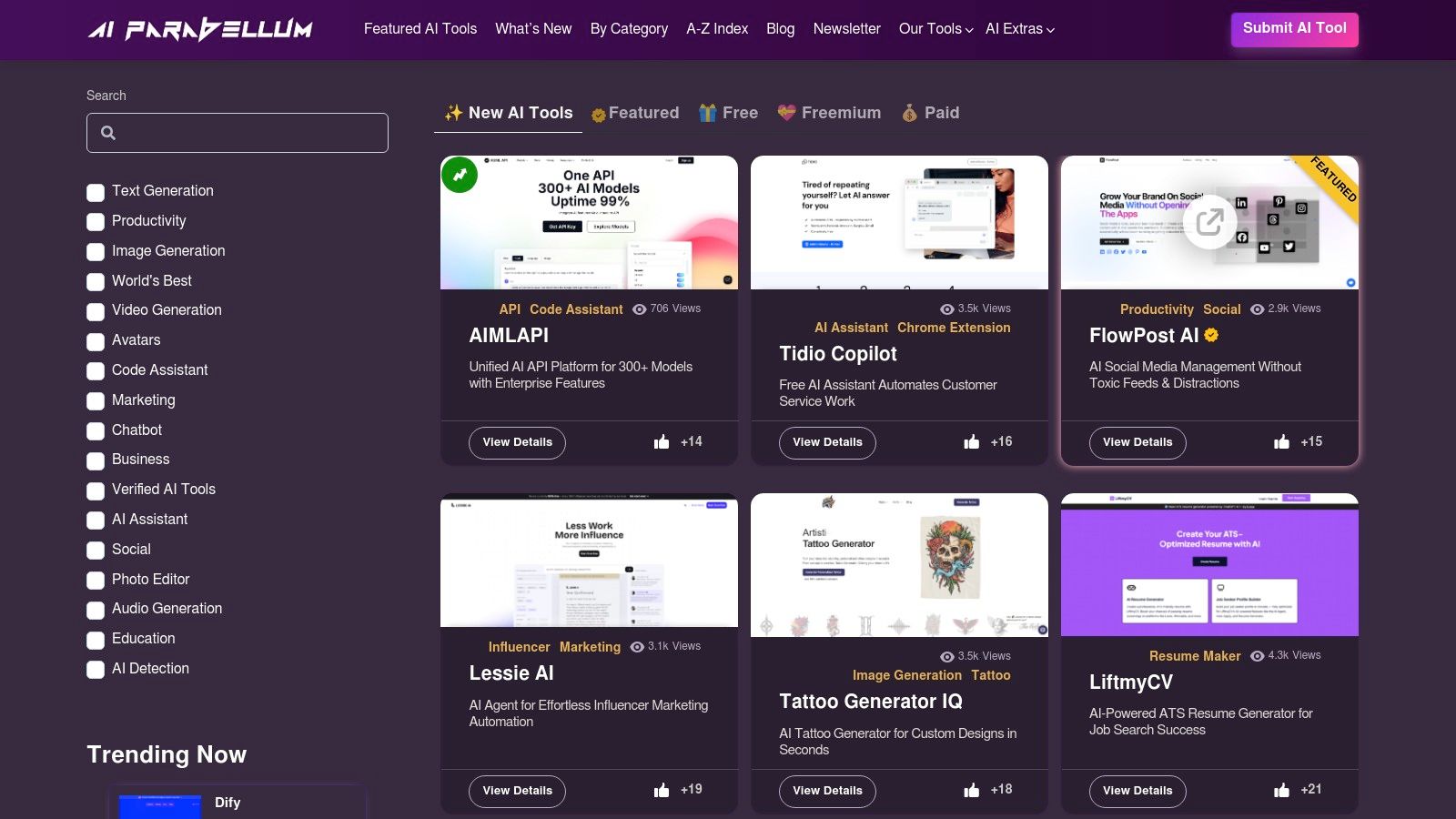The image size is (1456, 819).
Task: Click the views eye icon on LiftmyCV card
Action: (x=1258, y=656)
